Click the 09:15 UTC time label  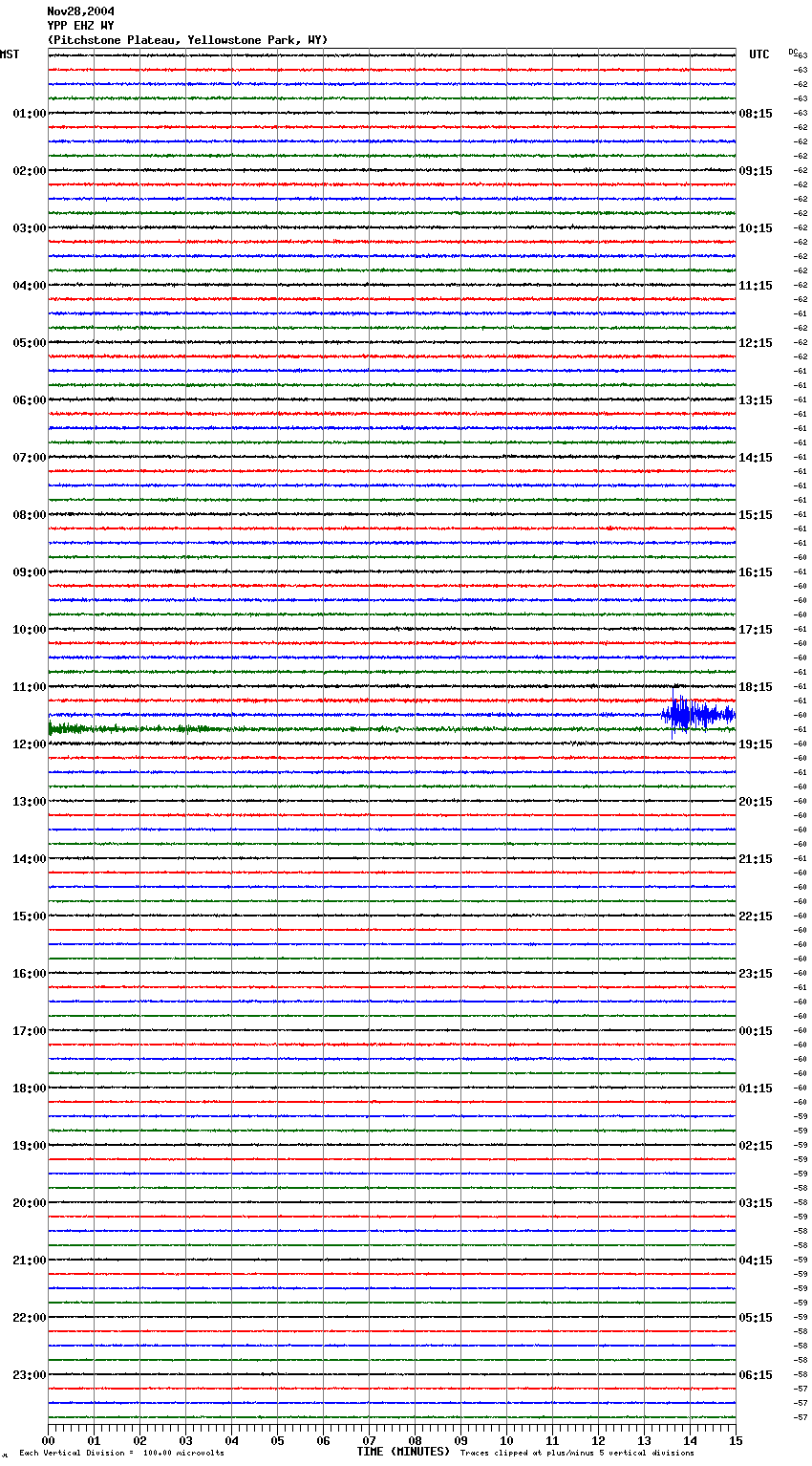[756, 171]
